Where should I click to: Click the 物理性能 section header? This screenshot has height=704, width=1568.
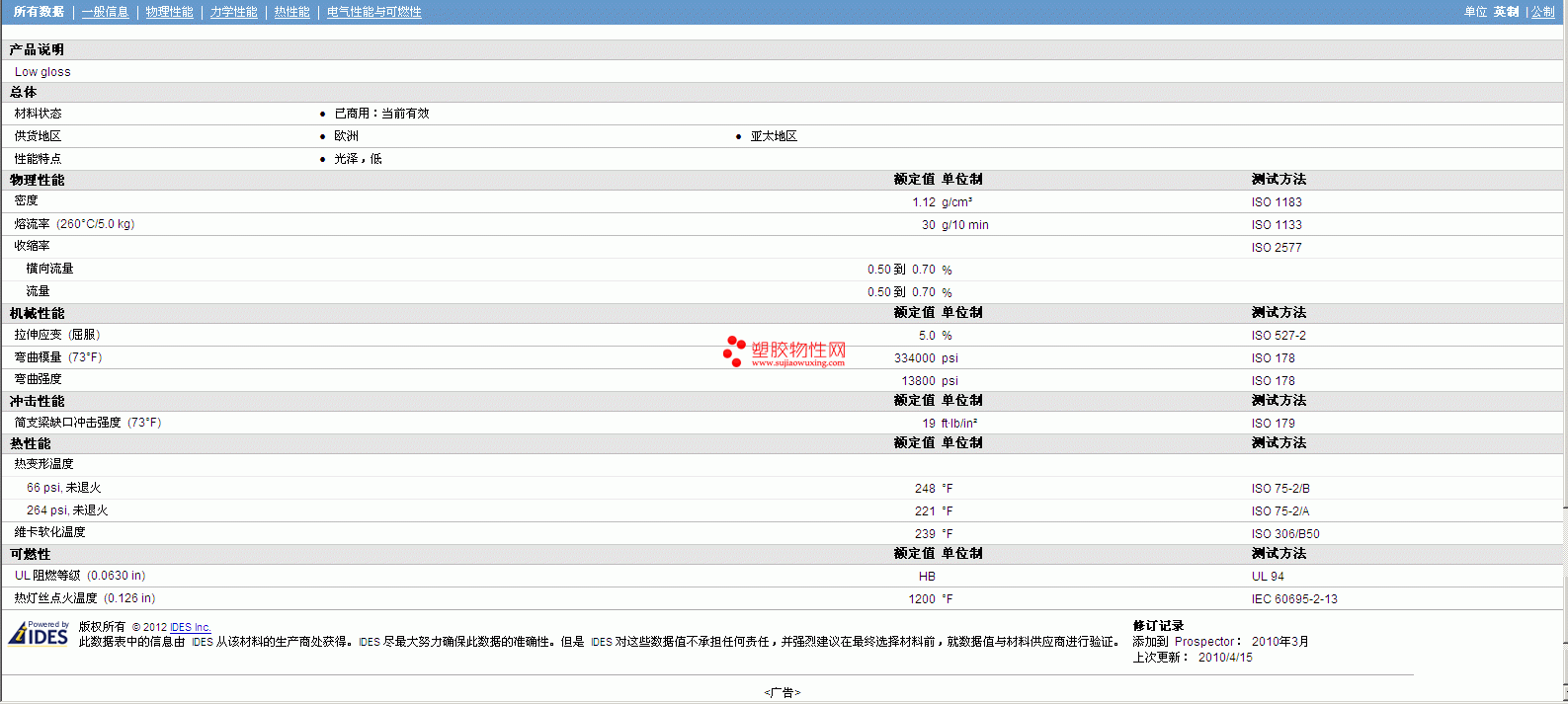tap(38, 180)
